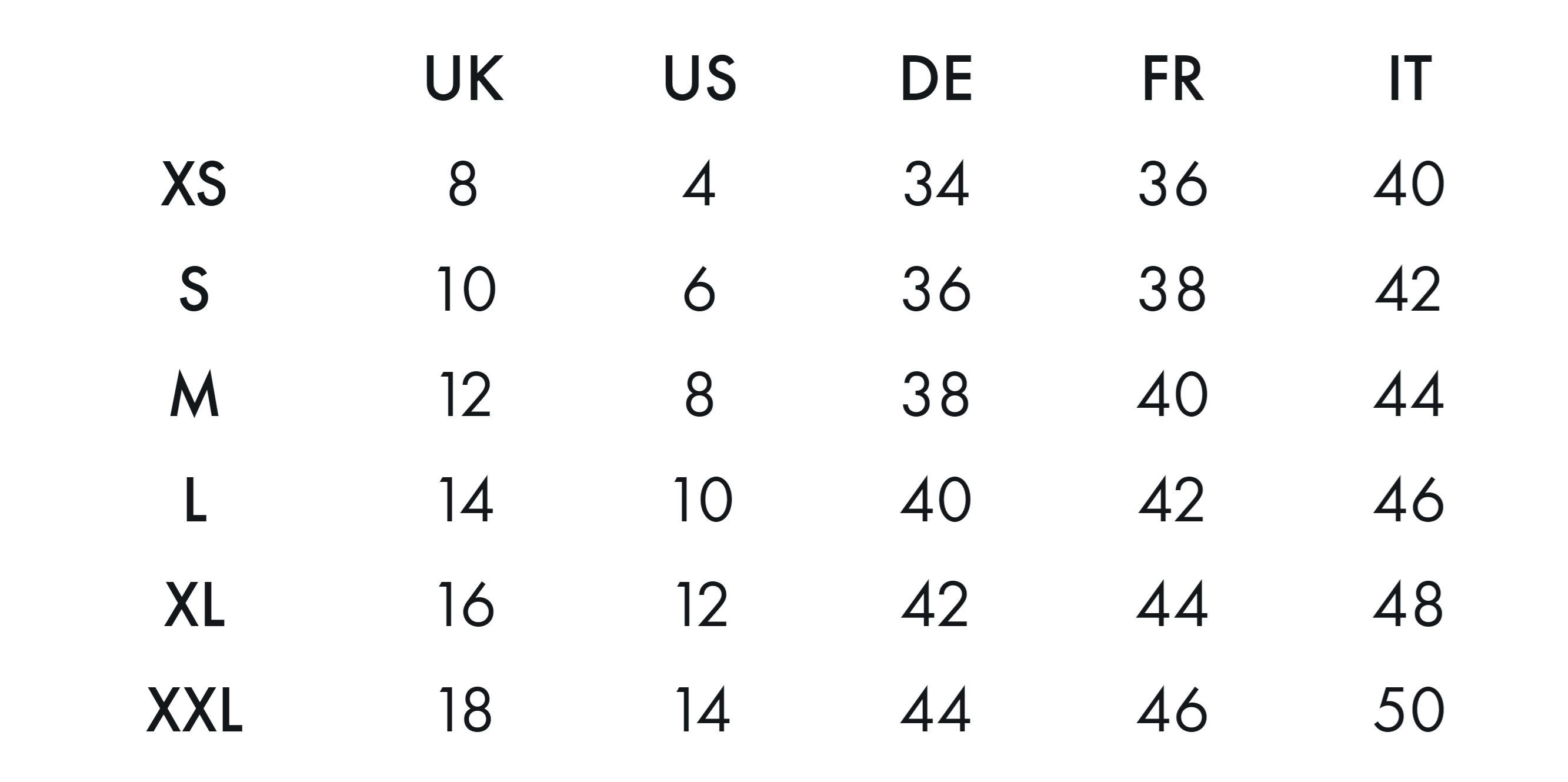Select US size 6 in S row

click(699, 289)
